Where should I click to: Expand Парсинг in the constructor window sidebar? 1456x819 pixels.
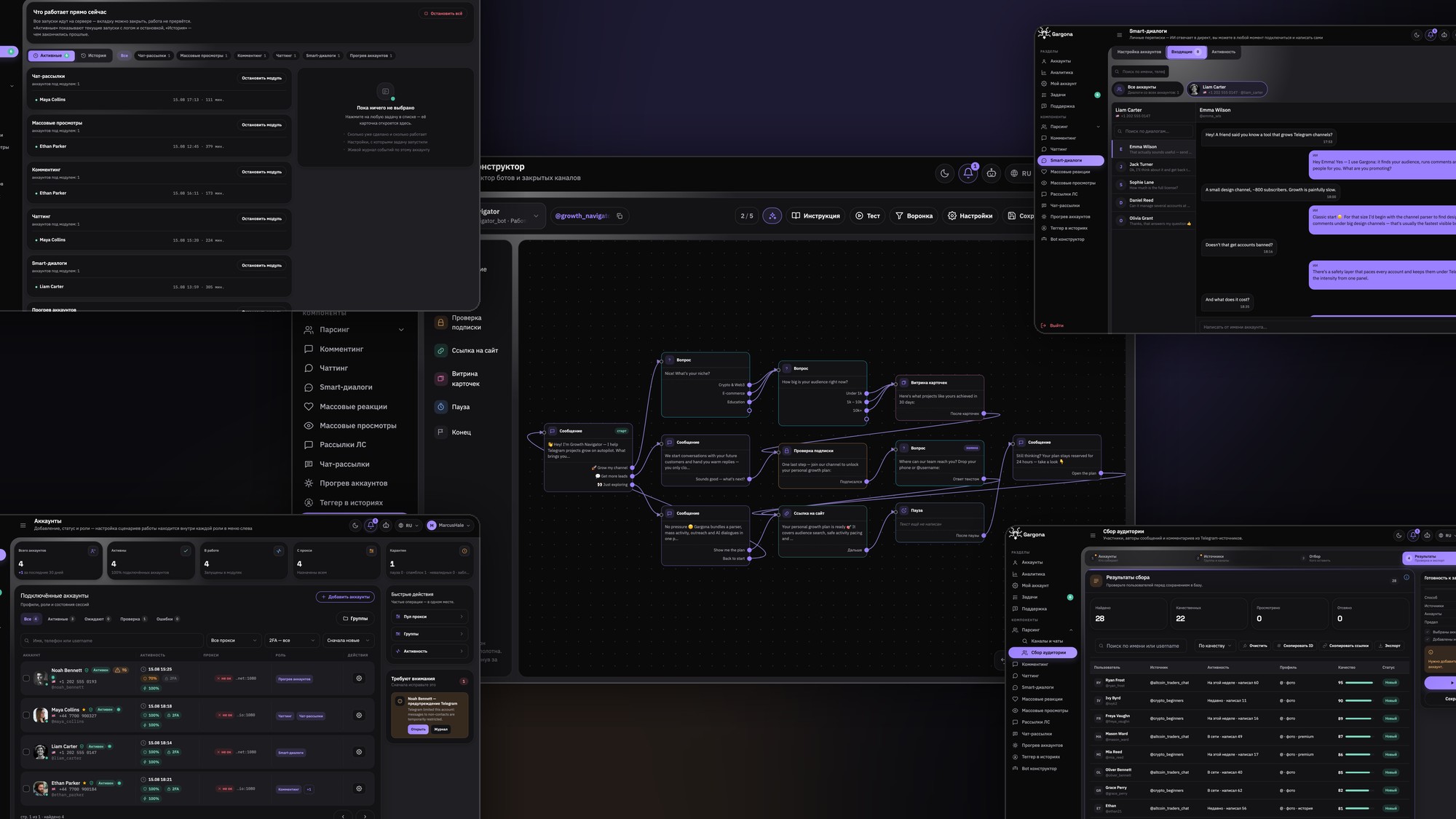click(353, 330)
